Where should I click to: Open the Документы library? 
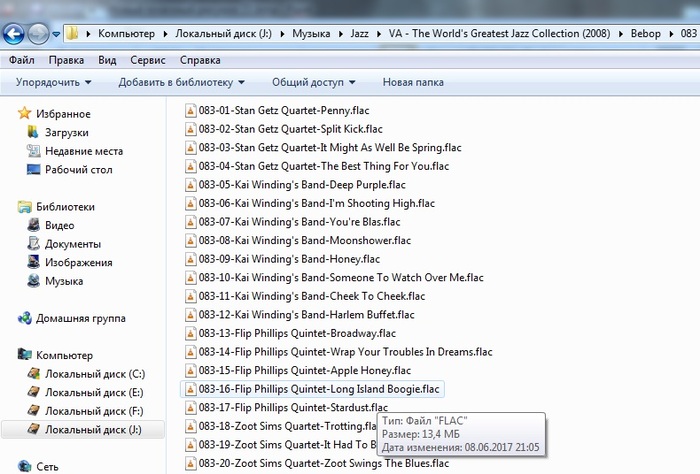pyautogui.click(x=72, y=244)
